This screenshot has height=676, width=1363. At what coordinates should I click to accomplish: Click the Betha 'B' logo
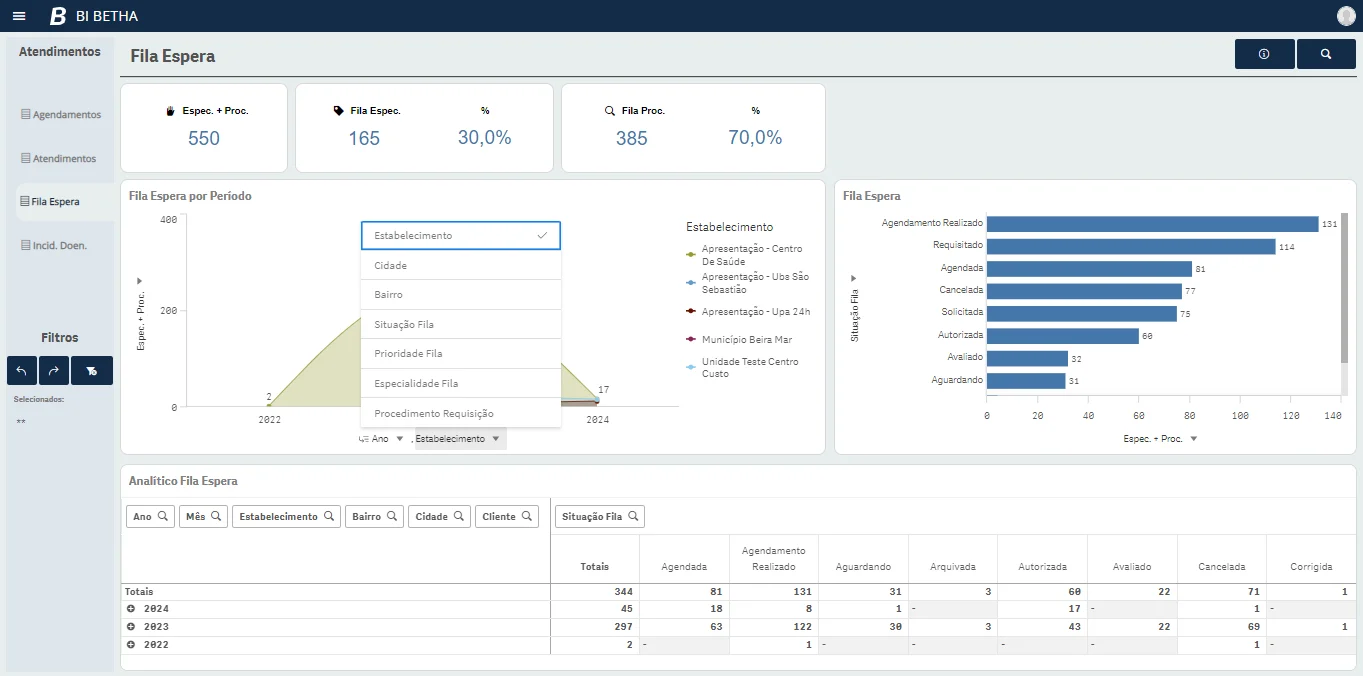(x=58, y=16)
